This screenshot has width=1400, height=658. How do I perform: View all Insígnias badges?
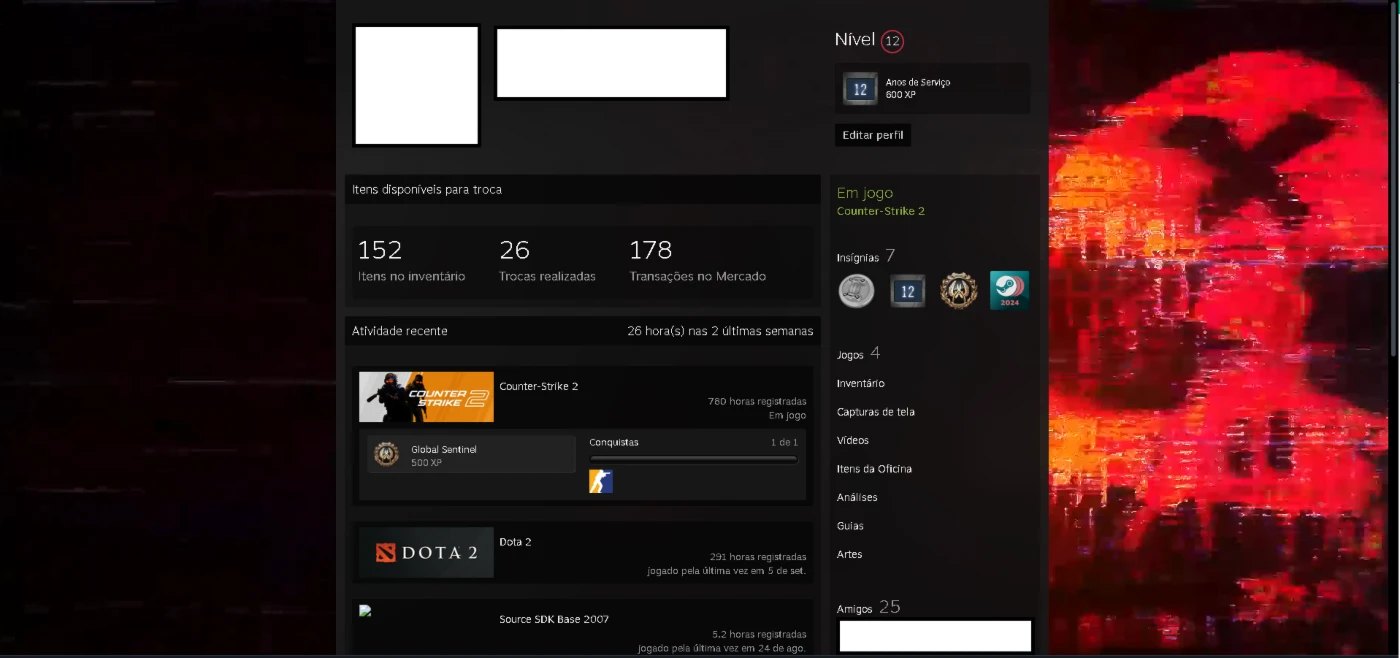point(866,257)
